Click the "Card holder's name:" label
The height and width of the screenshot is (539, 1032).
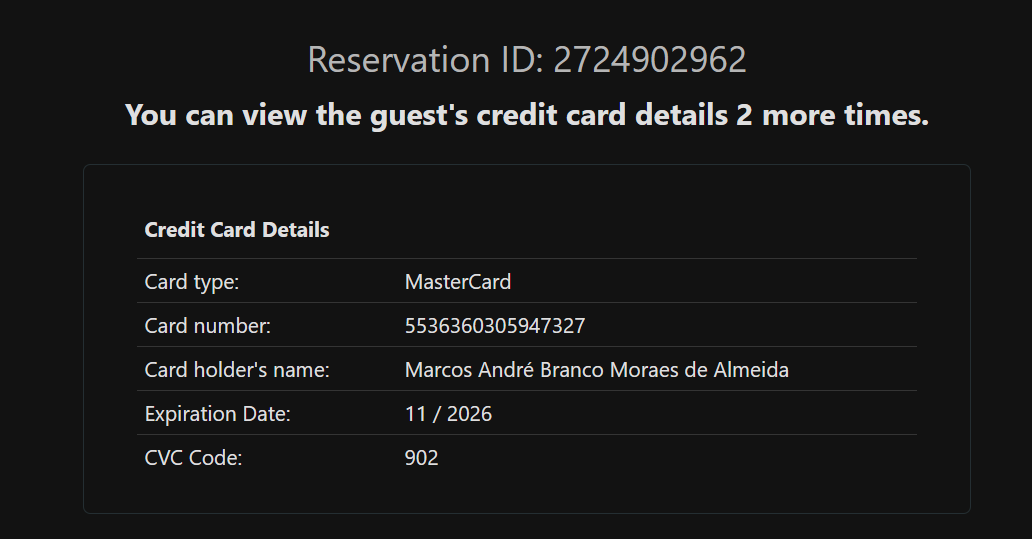pyautogui.click(x=237, y=370)
